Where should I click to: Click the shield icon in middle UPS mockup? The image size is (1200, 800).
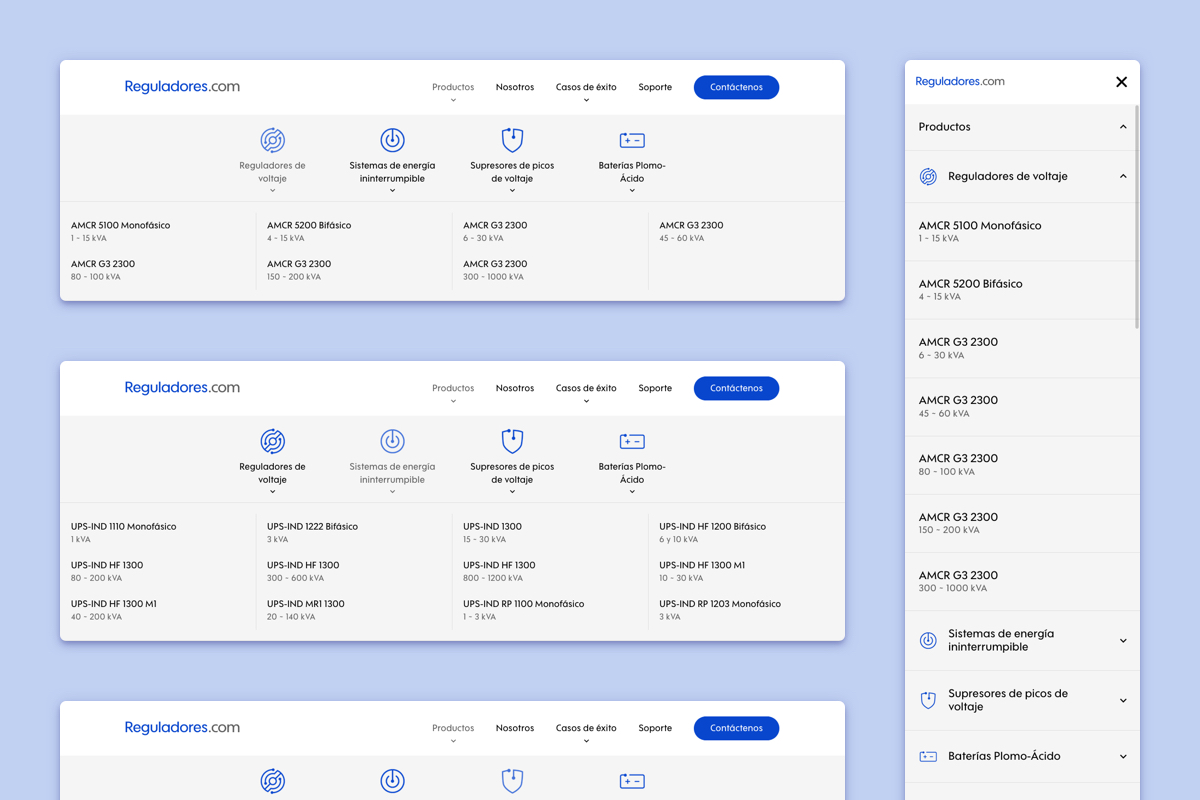coord(512,441)
